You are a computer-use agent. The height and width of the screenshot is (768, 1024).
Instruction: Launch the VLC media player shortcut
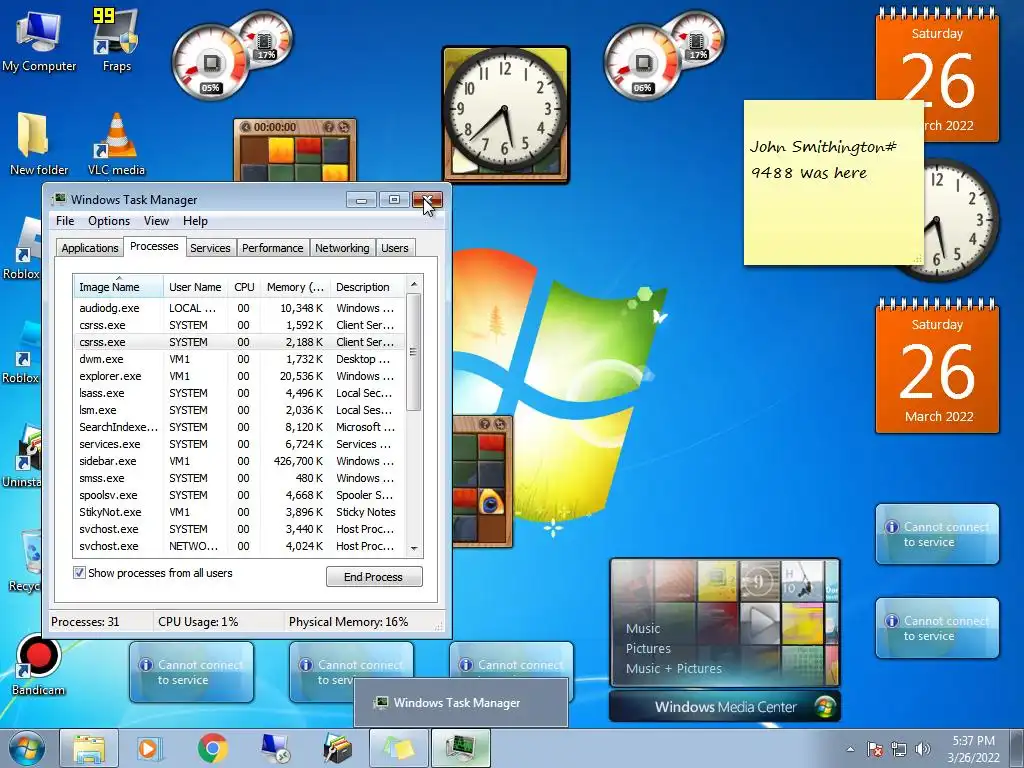(x=116, y=144)
